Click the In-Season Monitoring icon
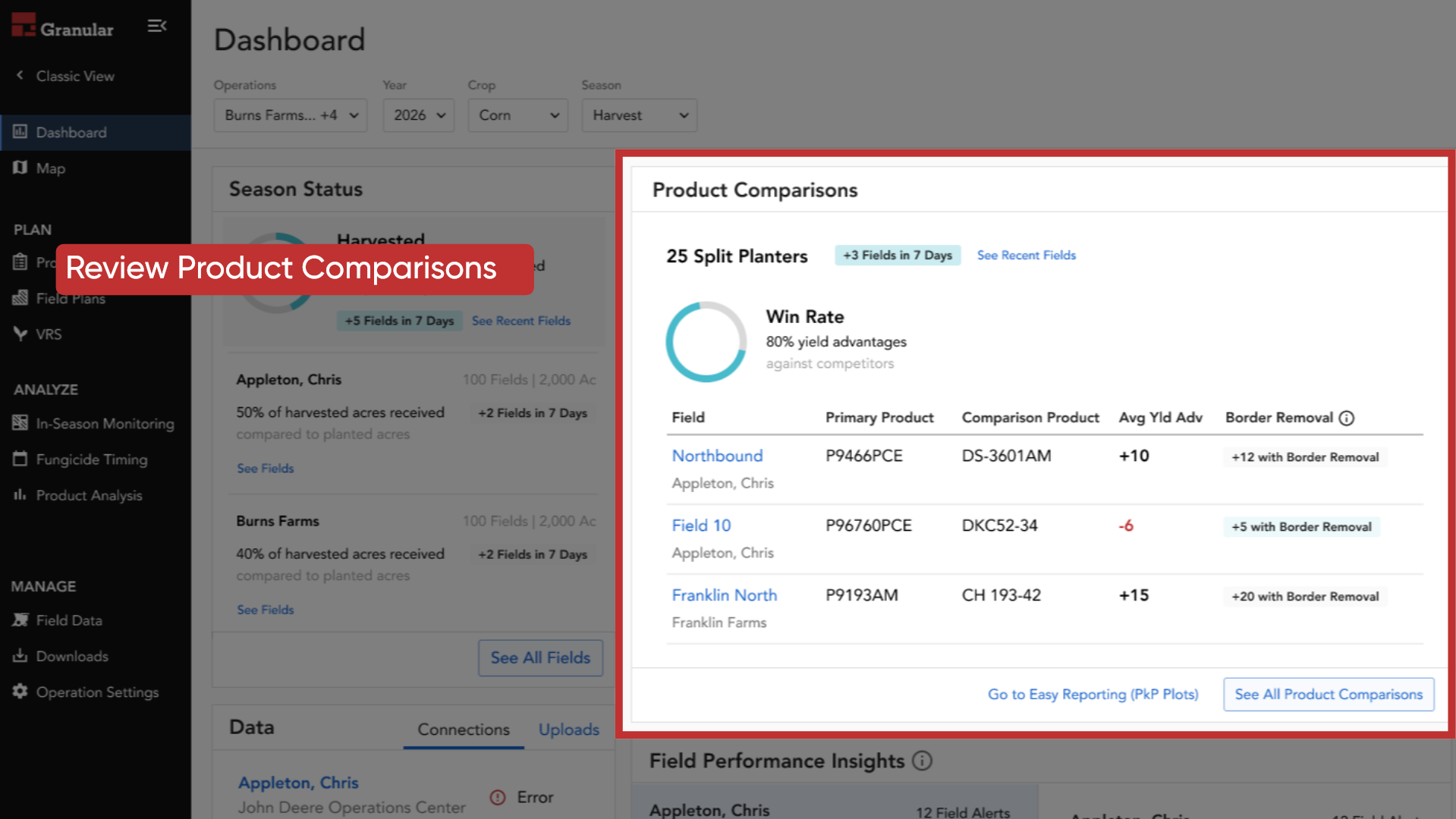This screenshot has width=1456, height=819. [x=20, y=423]
